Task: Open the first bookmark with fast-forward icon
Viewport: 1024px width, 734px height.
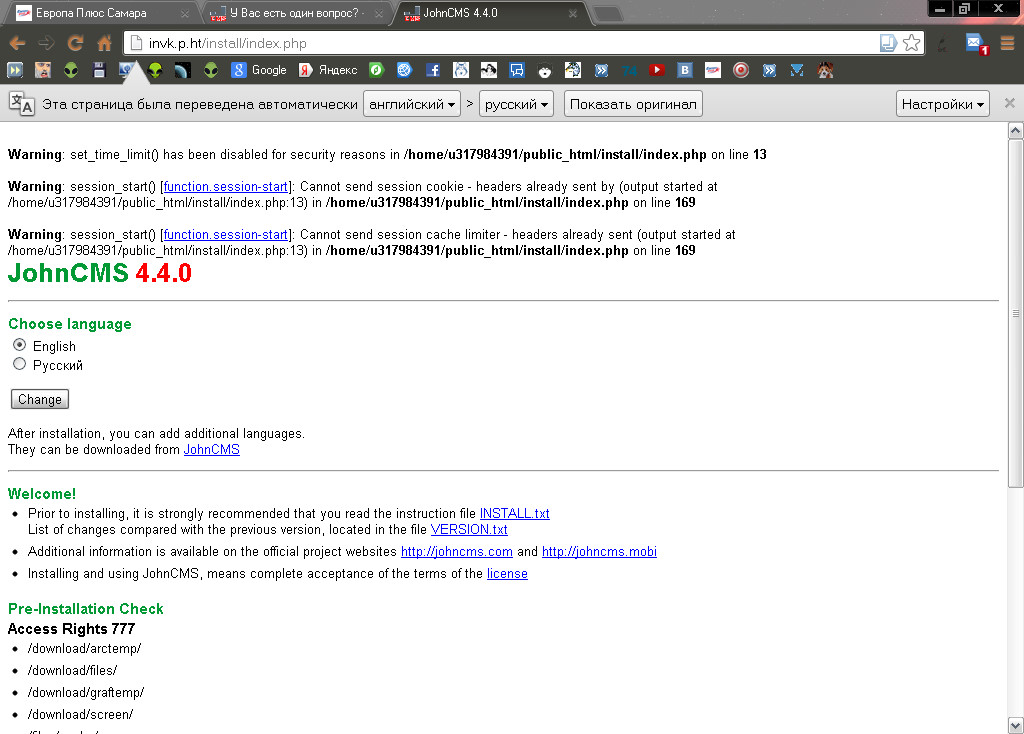Action: (x=14, y=70)
